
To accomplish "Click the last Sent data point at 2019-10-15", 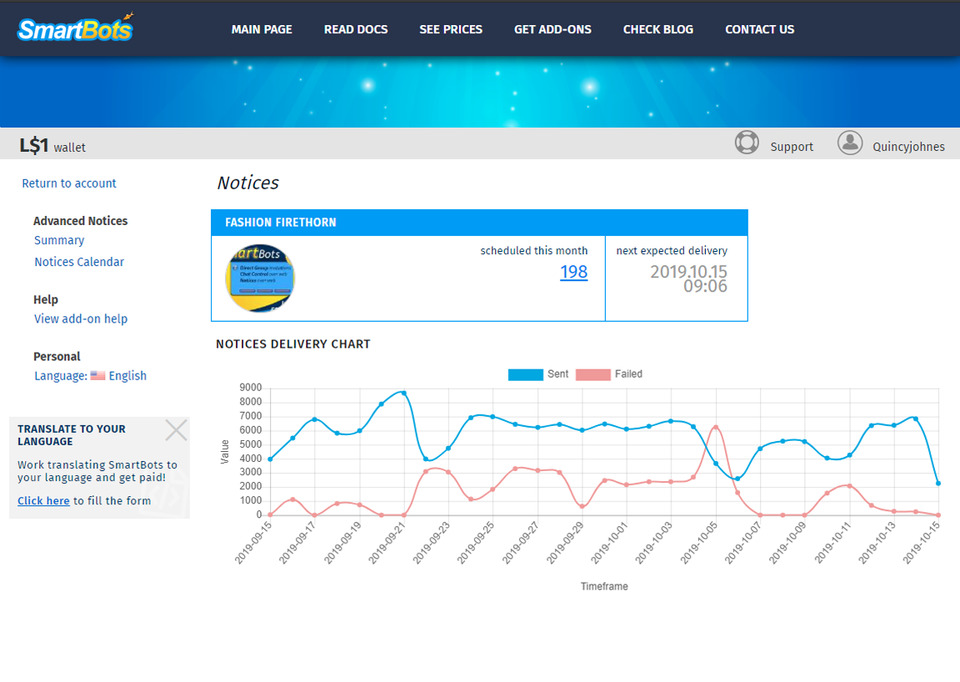I will 938,483.
